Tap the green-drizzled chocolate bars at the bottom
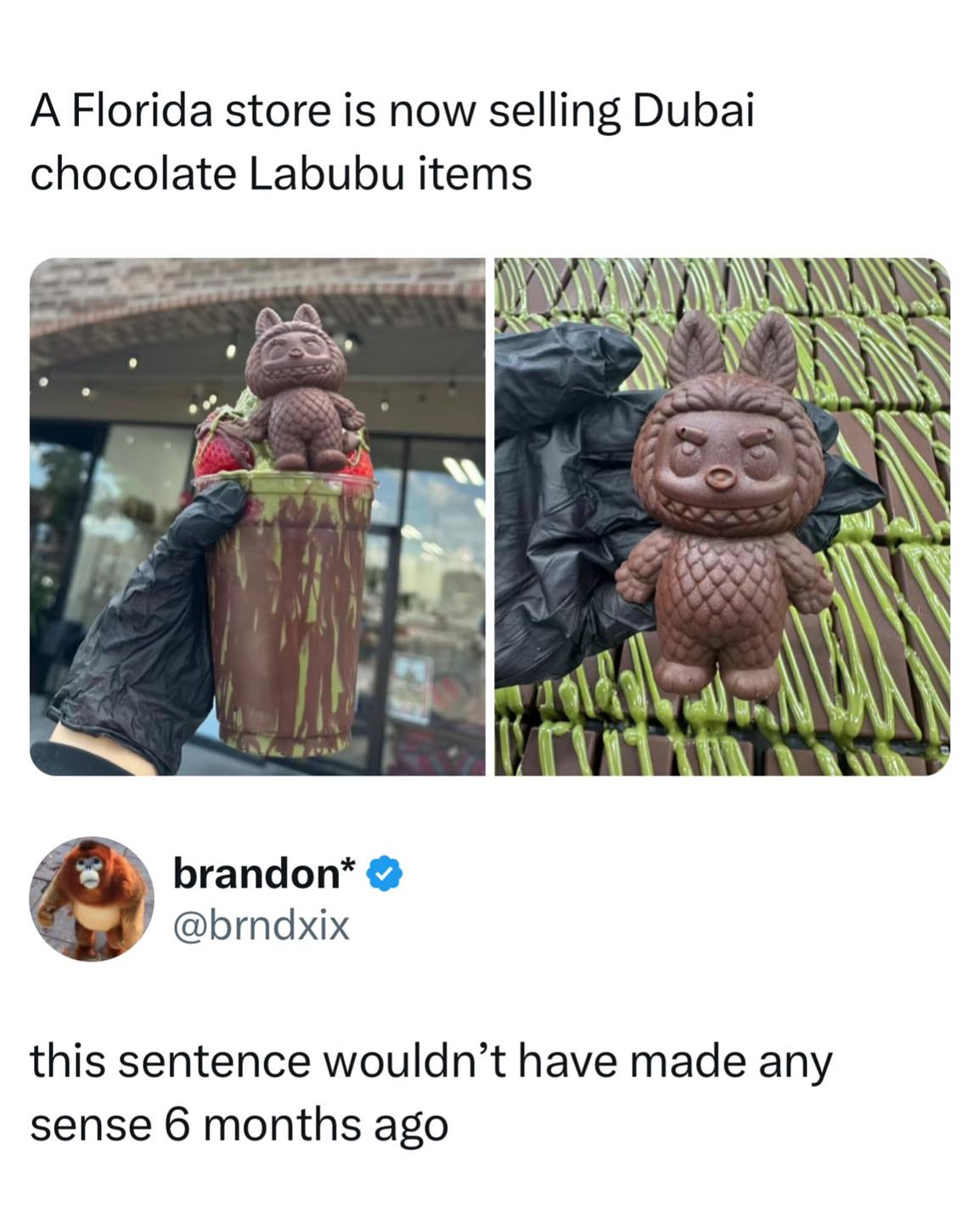 [722, 735]
